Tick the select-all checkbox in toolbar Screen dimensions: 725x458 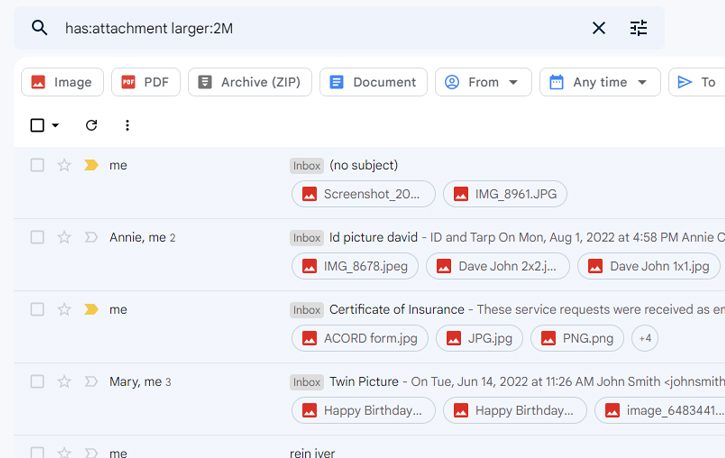point(37,125)
